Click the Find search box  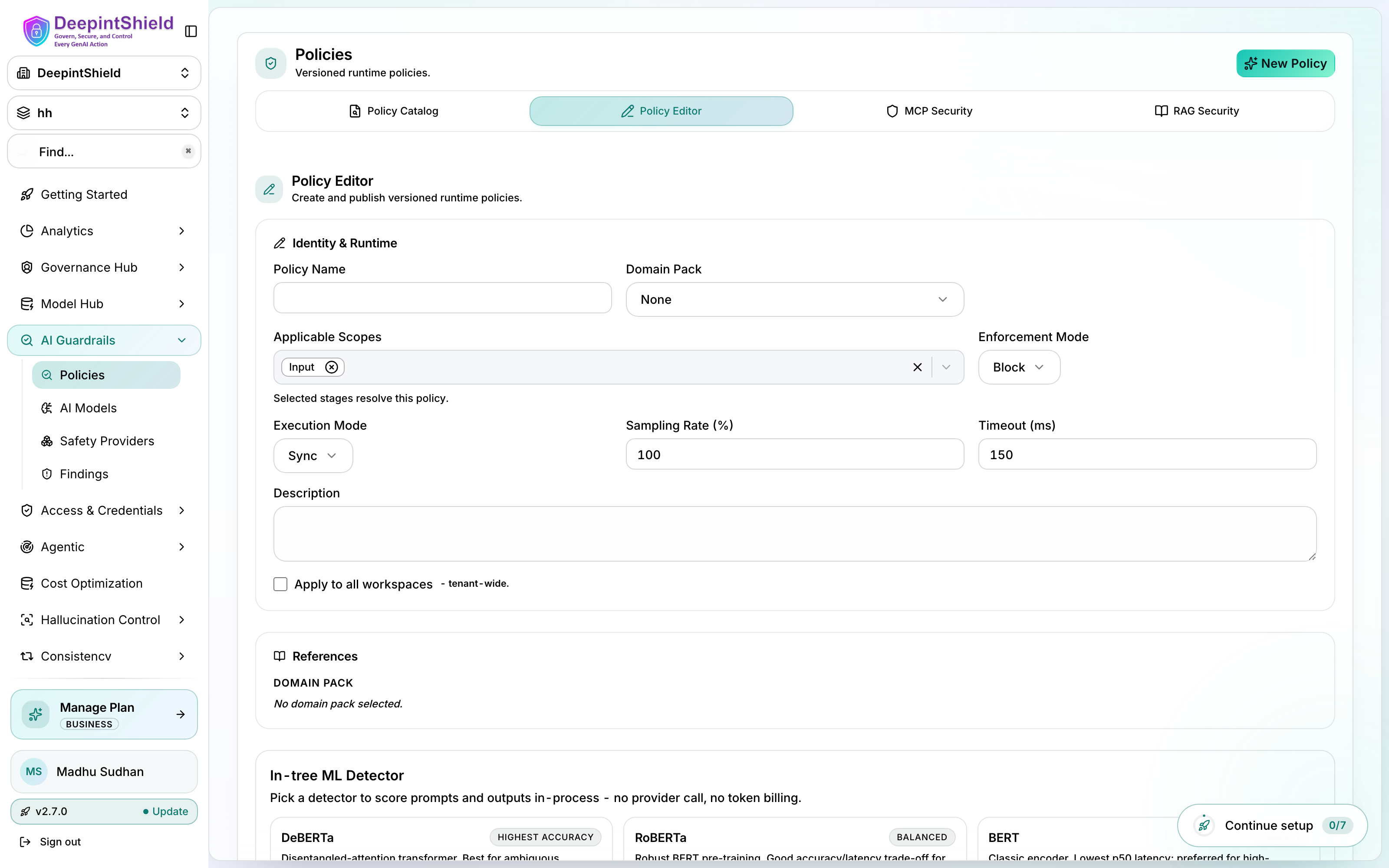(104, 151)
